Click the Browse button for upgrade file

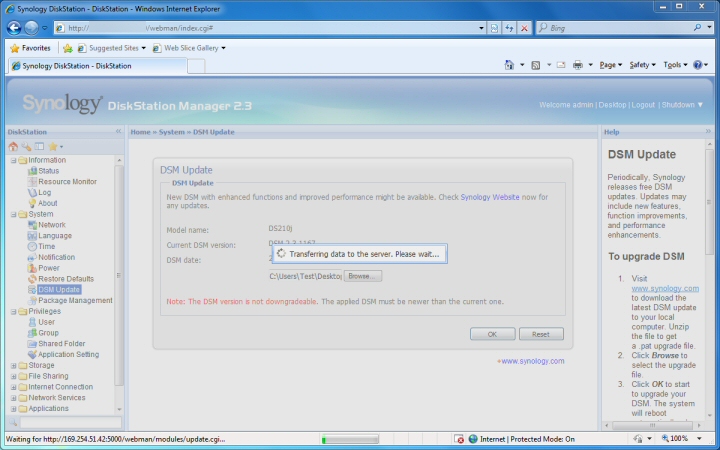coord(363,276)
